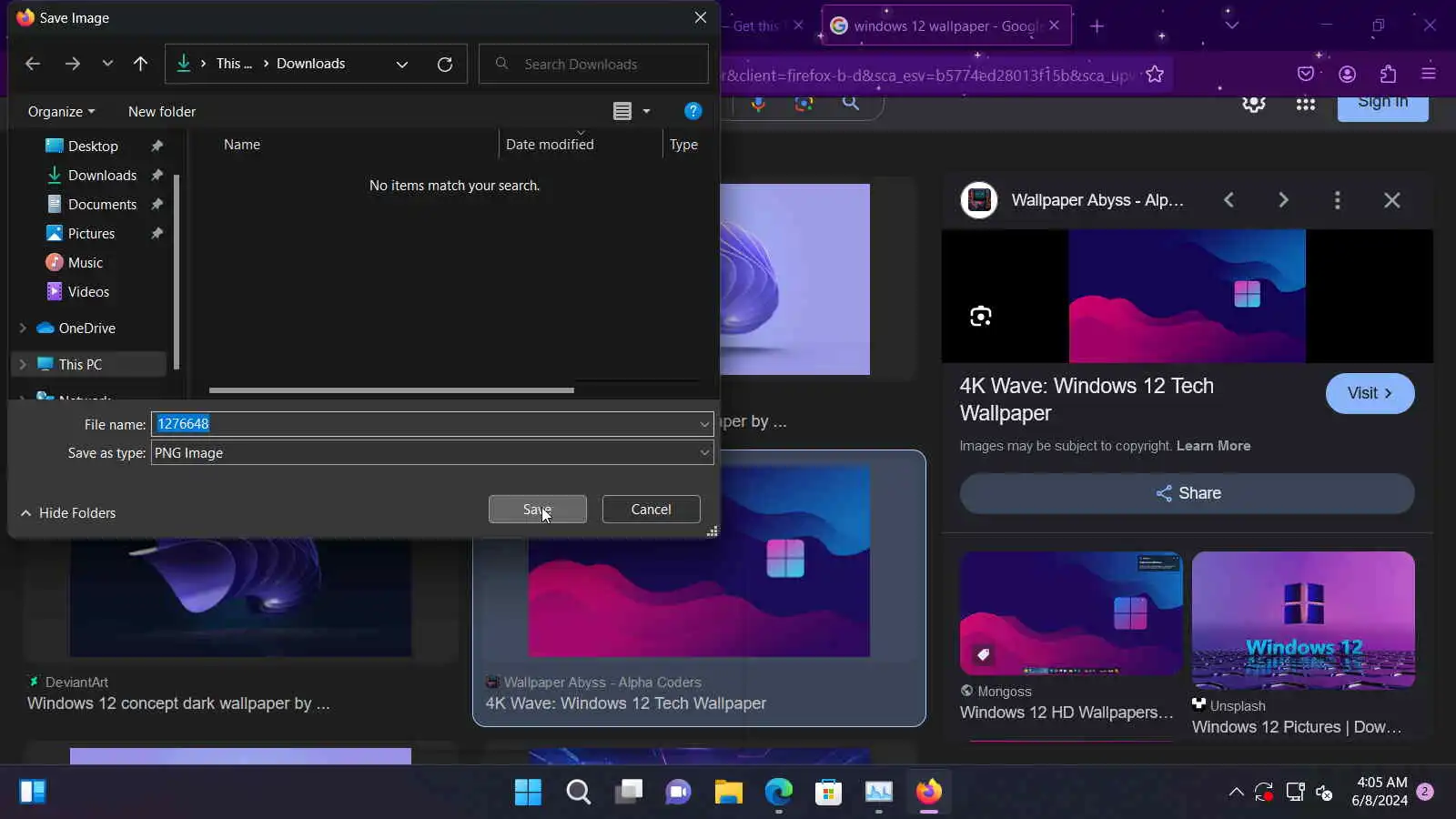
Task: Select Pictures in the navigation pane
Action: pos(91,233)
